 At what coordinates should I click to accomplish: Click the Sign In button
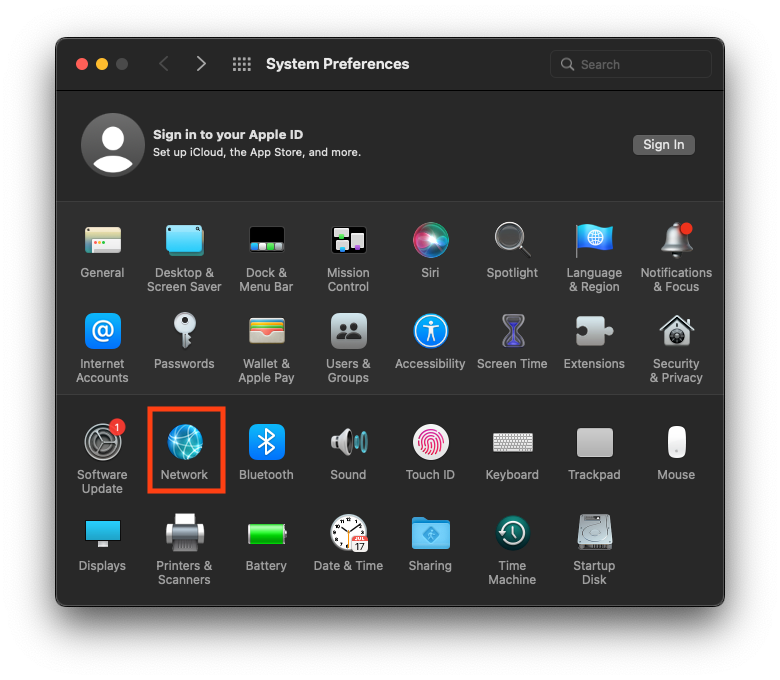click(x=663, y=145)
